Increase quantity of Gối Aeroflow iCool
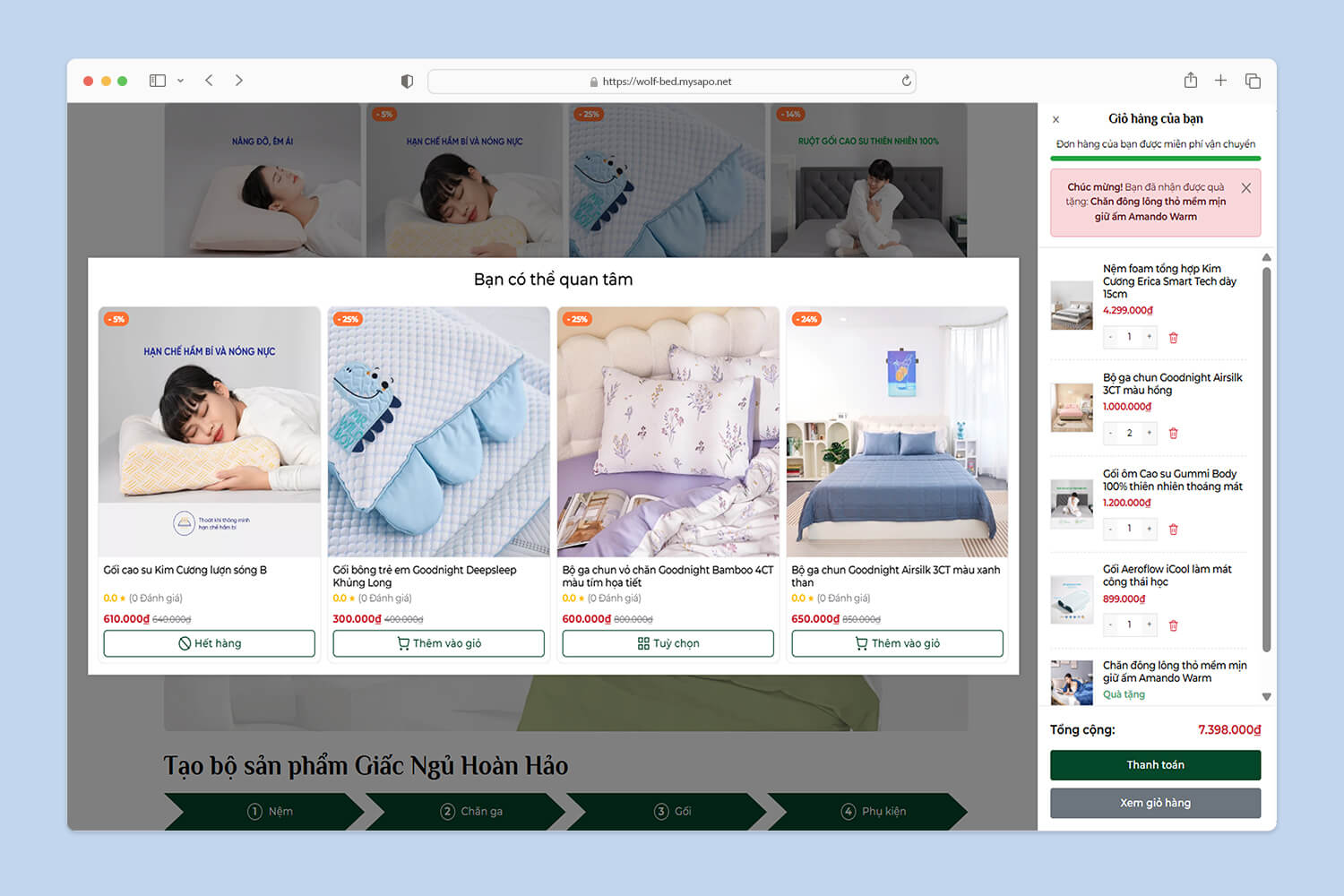 click(1150, 625)
